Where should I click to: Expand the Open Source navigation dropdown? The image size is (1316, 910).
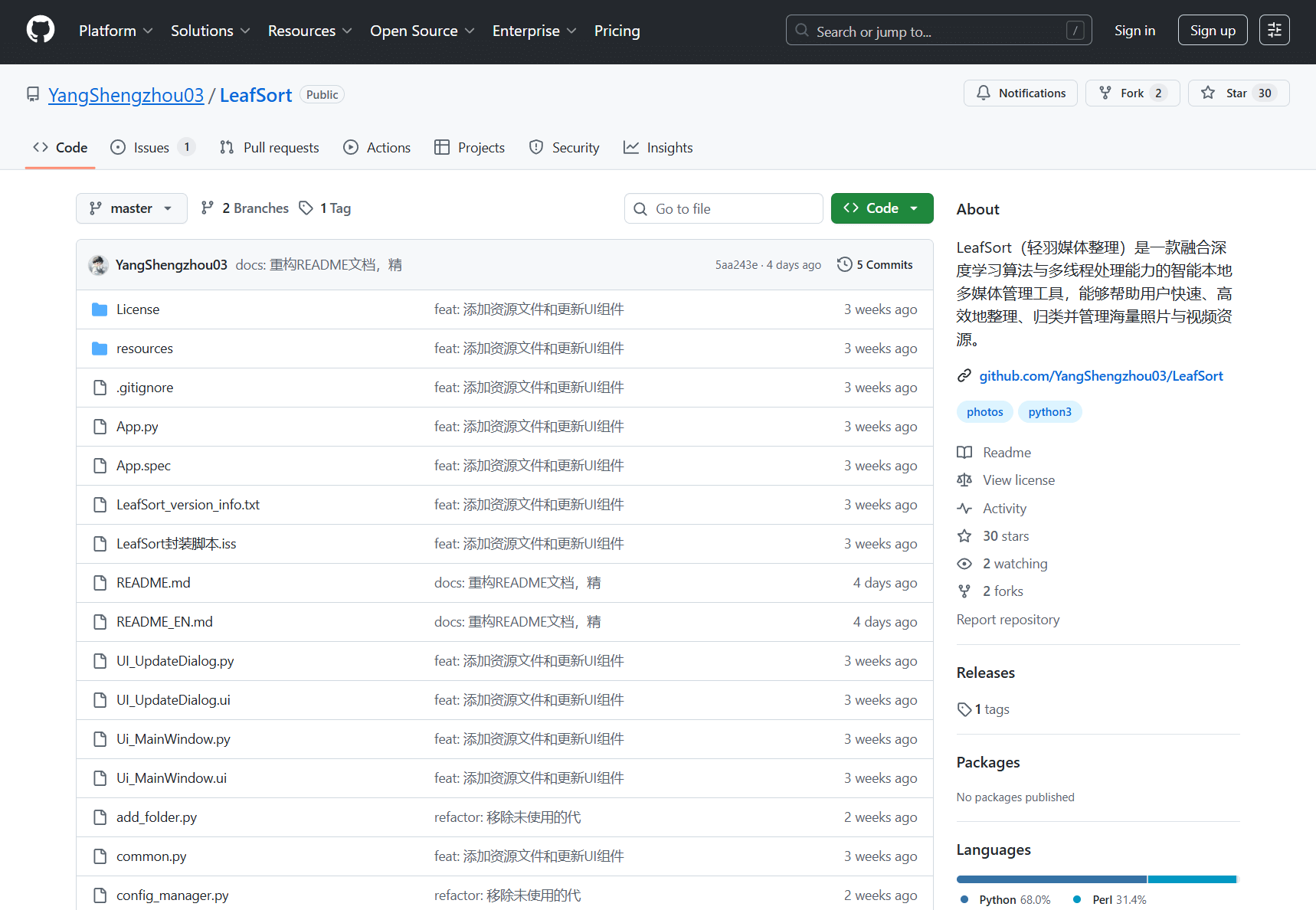coord(422,31)
